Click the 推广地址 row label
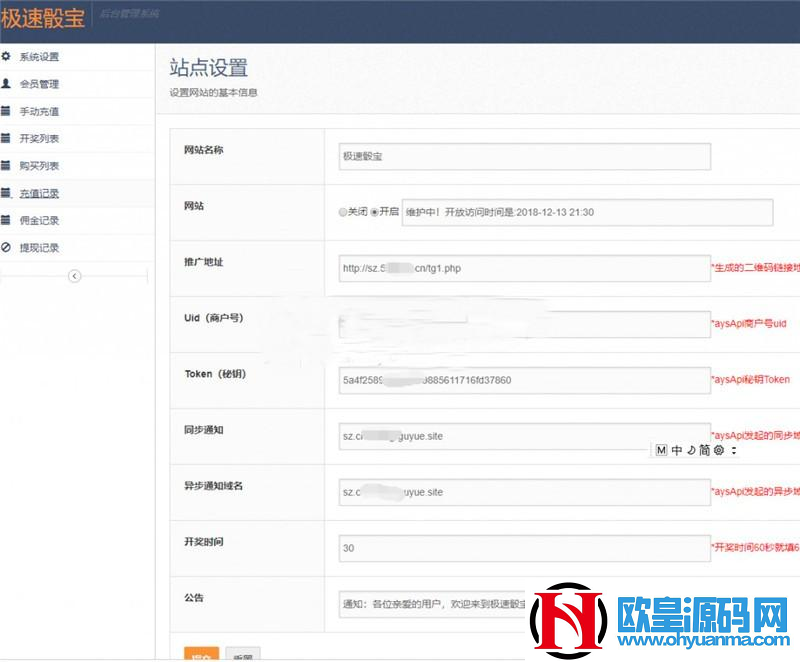Viewport: 800px width, 662px height. point(204,262)
